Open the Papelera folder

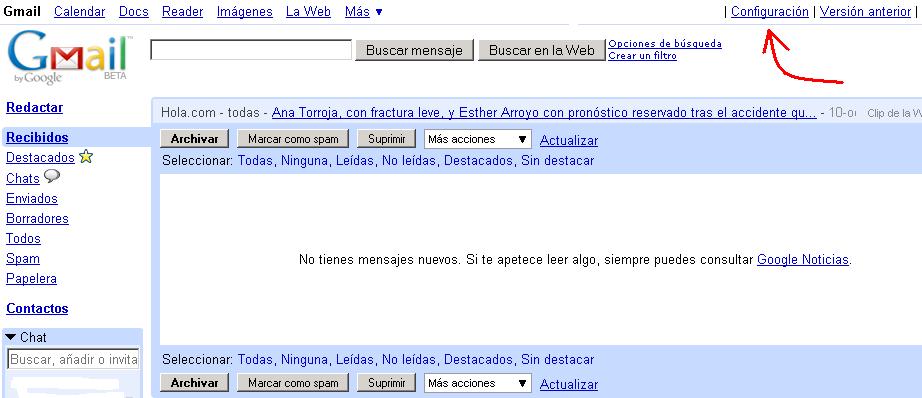click(x=31, y=278)
